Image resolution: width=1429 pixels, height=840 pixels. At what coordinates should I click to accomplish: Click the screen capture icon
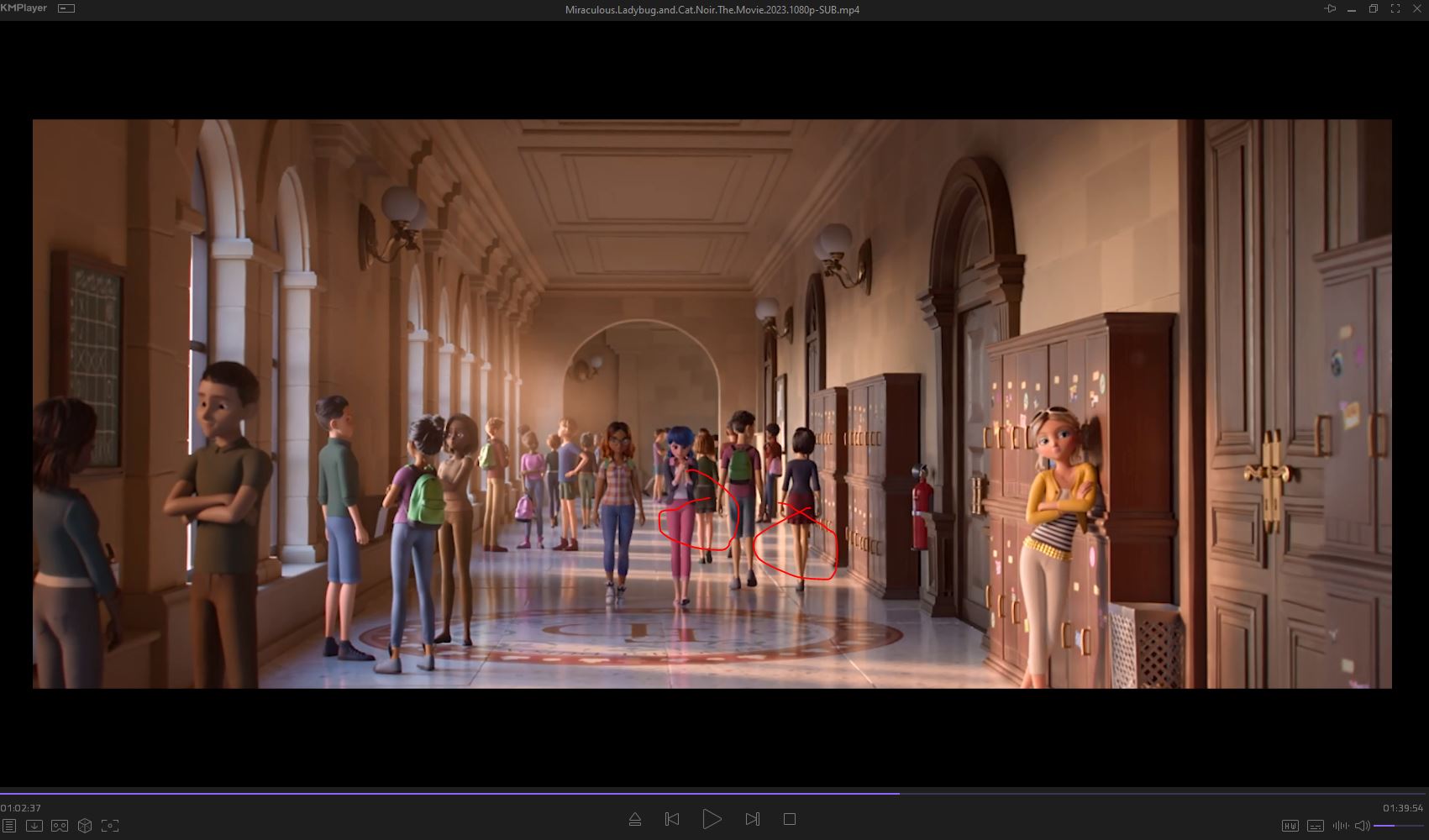point(110,826)
